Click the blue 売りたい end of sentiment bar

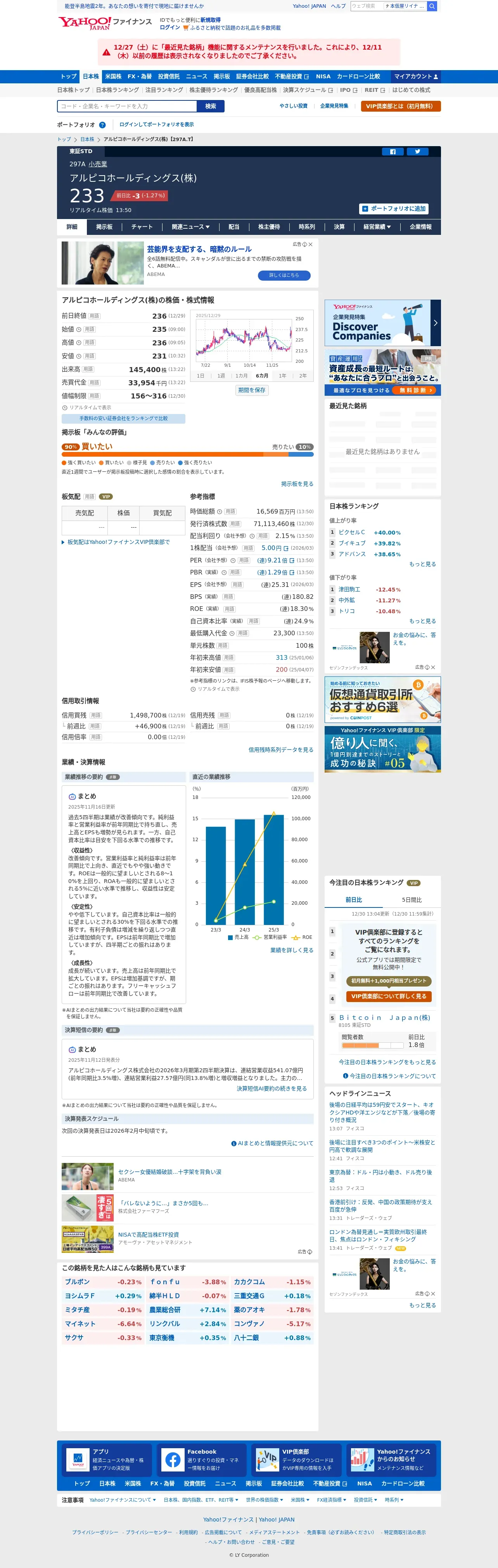point(301,454)
